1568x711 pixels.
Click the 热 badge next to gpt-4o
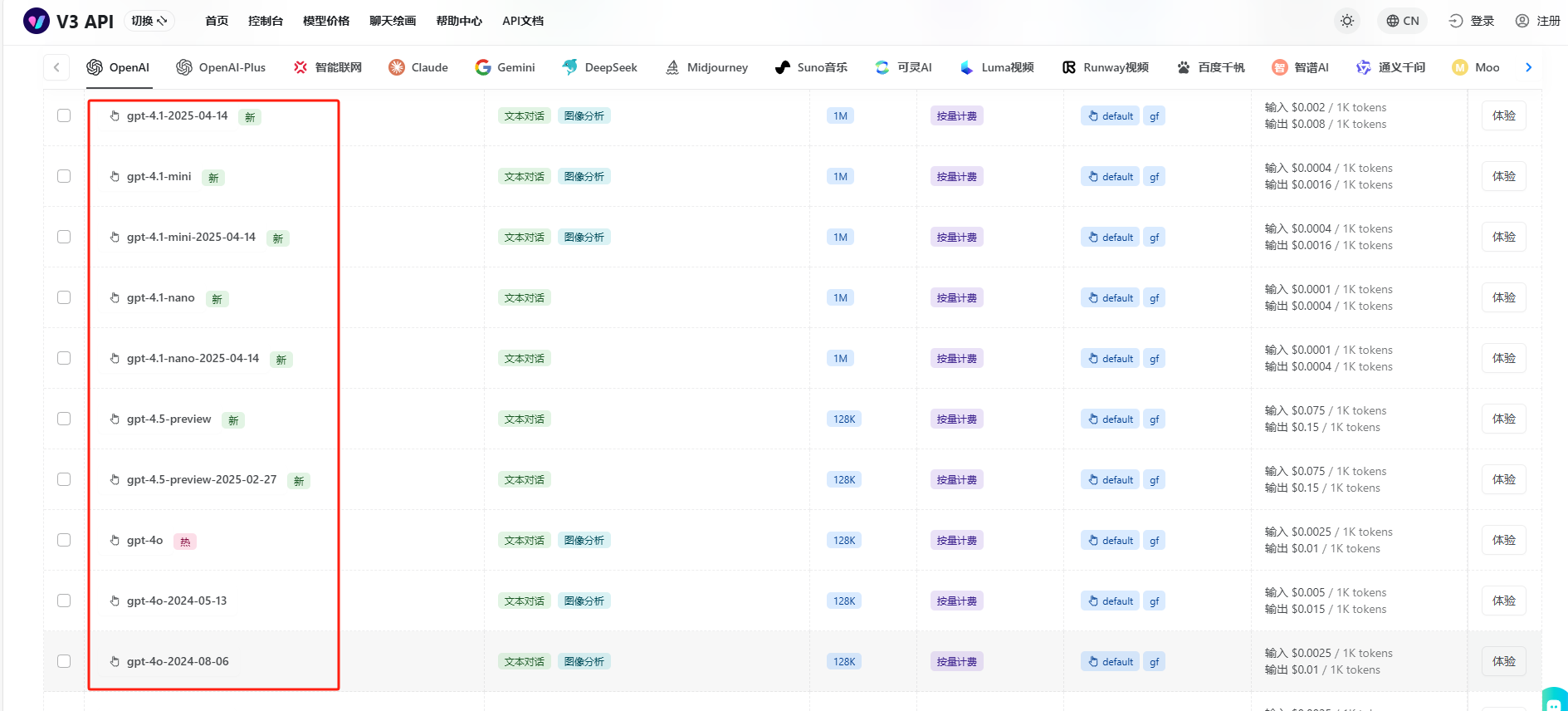(x=185, y=542)
